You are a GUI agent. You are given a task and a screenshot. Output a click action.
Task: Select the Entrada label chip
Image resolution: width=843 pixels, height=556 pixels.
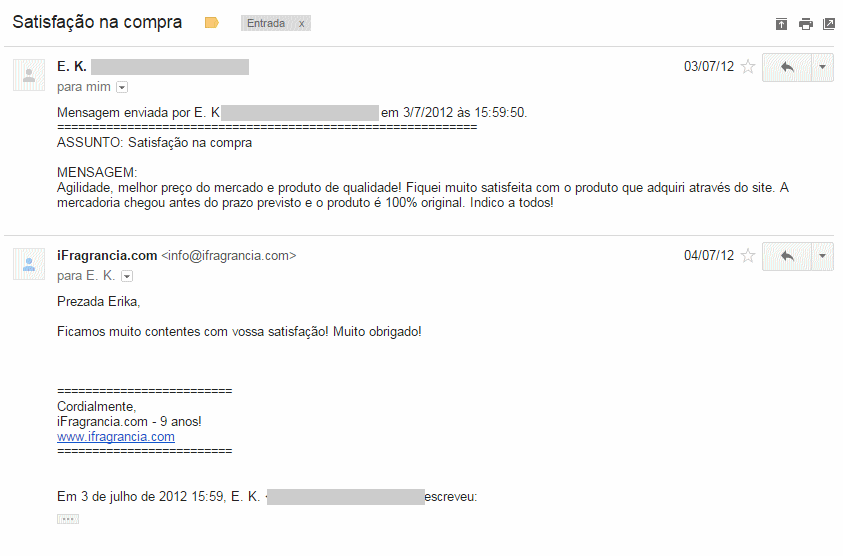[266, 24]
